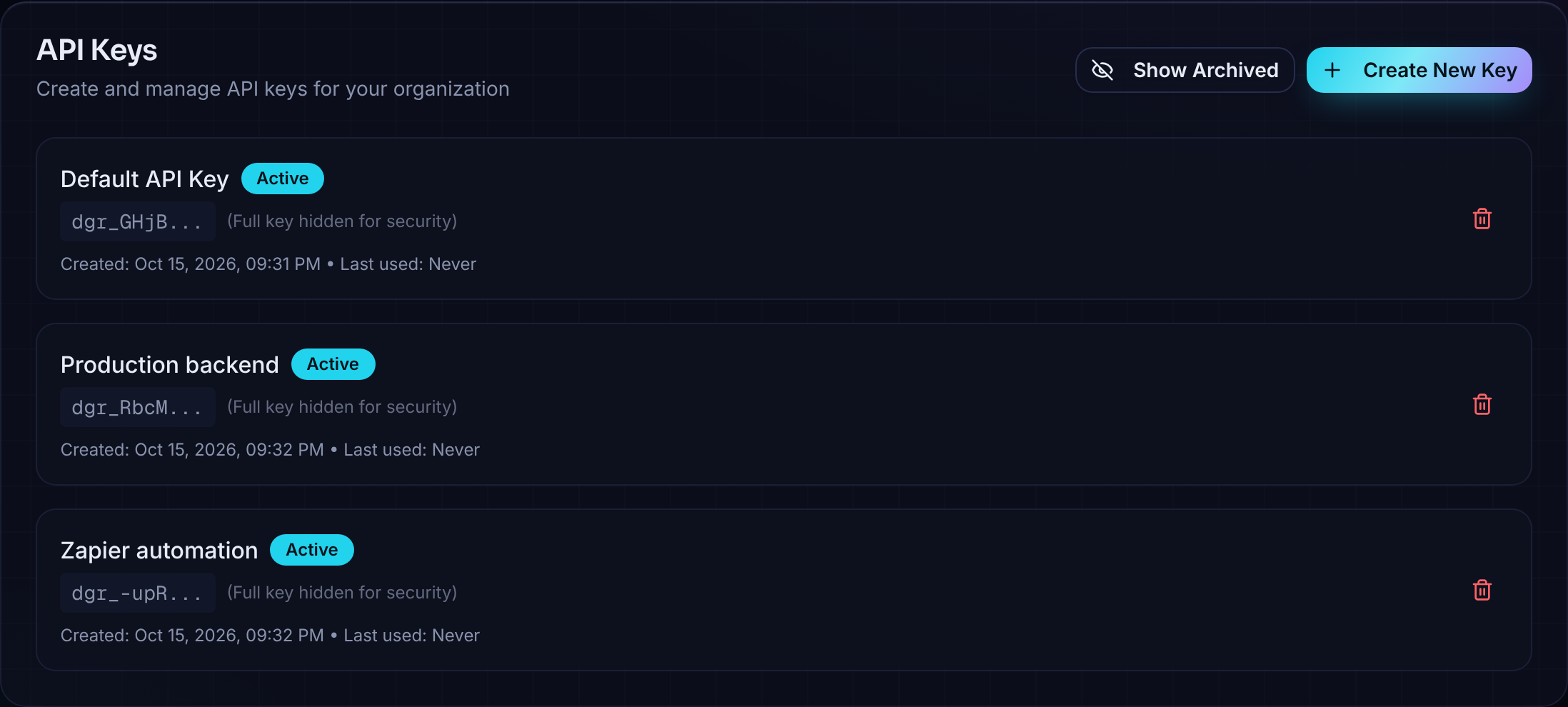Image resolution: width=1568 pixels, height=707 pixels.
Task: Click Zapier automation Last used: Never text
Action: click(412, 636)
